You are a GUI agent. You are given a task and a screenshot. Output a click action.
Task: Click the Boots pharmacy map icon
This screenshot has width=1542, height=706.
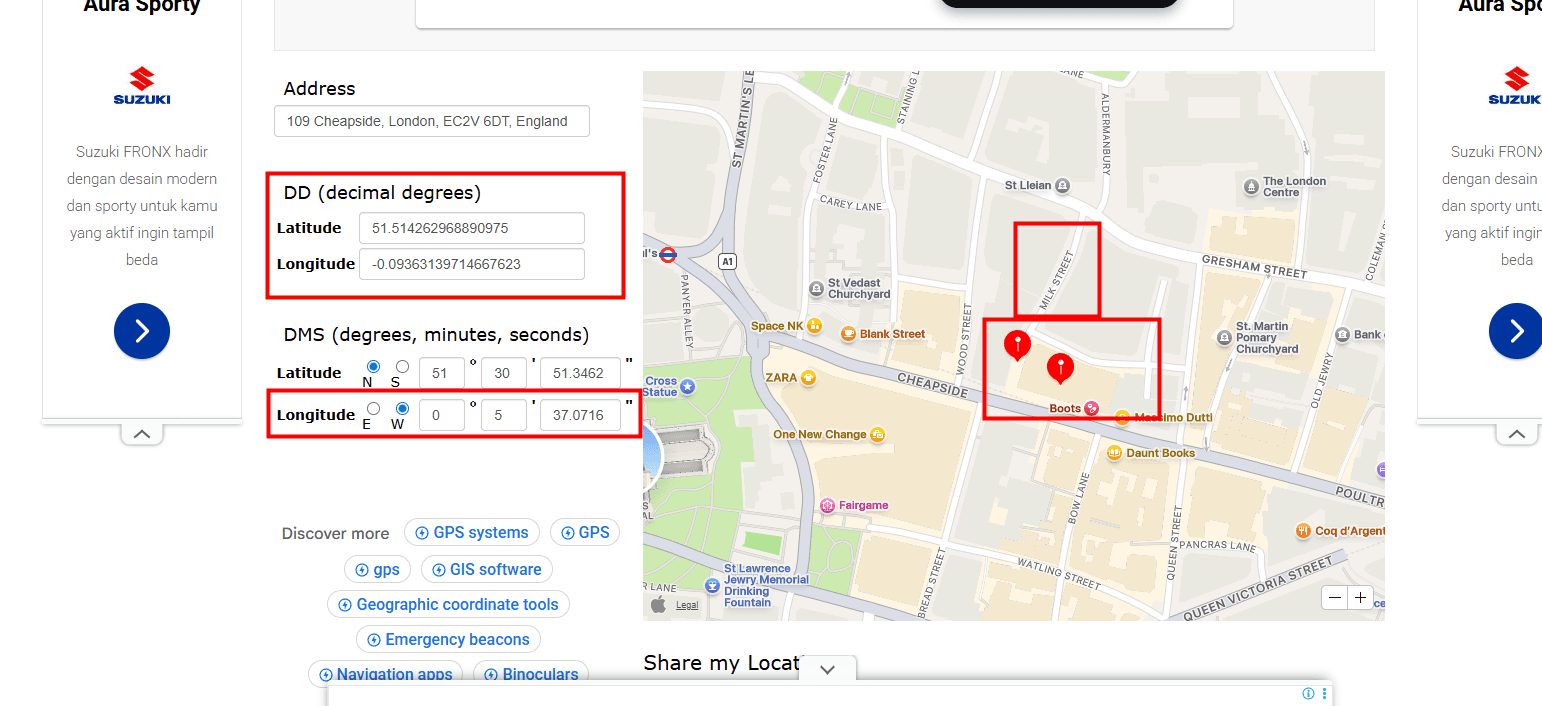tap(1092, 408)
